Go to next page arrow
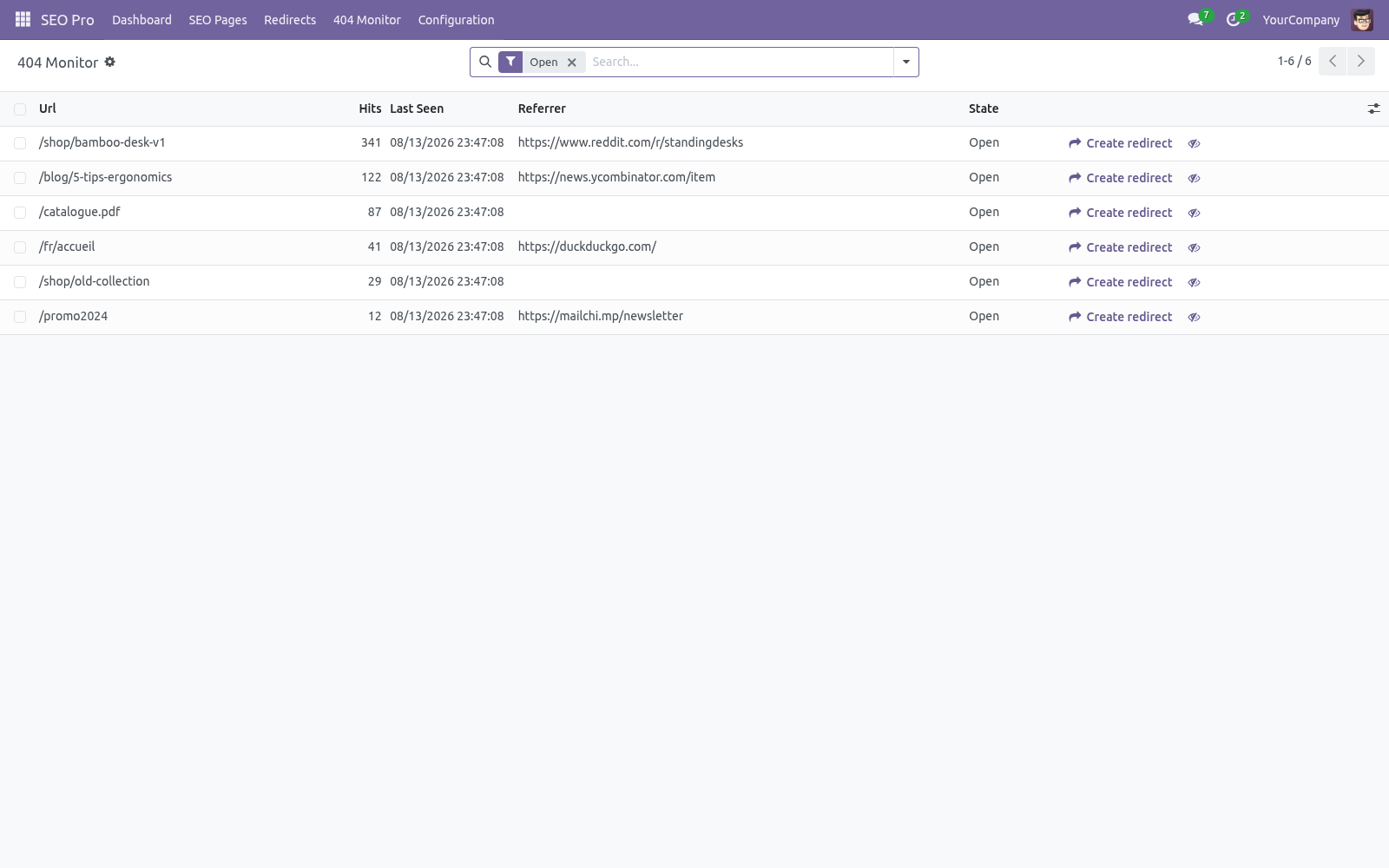This screenshot has height=868, width=1389. [x=1360, y=61]
